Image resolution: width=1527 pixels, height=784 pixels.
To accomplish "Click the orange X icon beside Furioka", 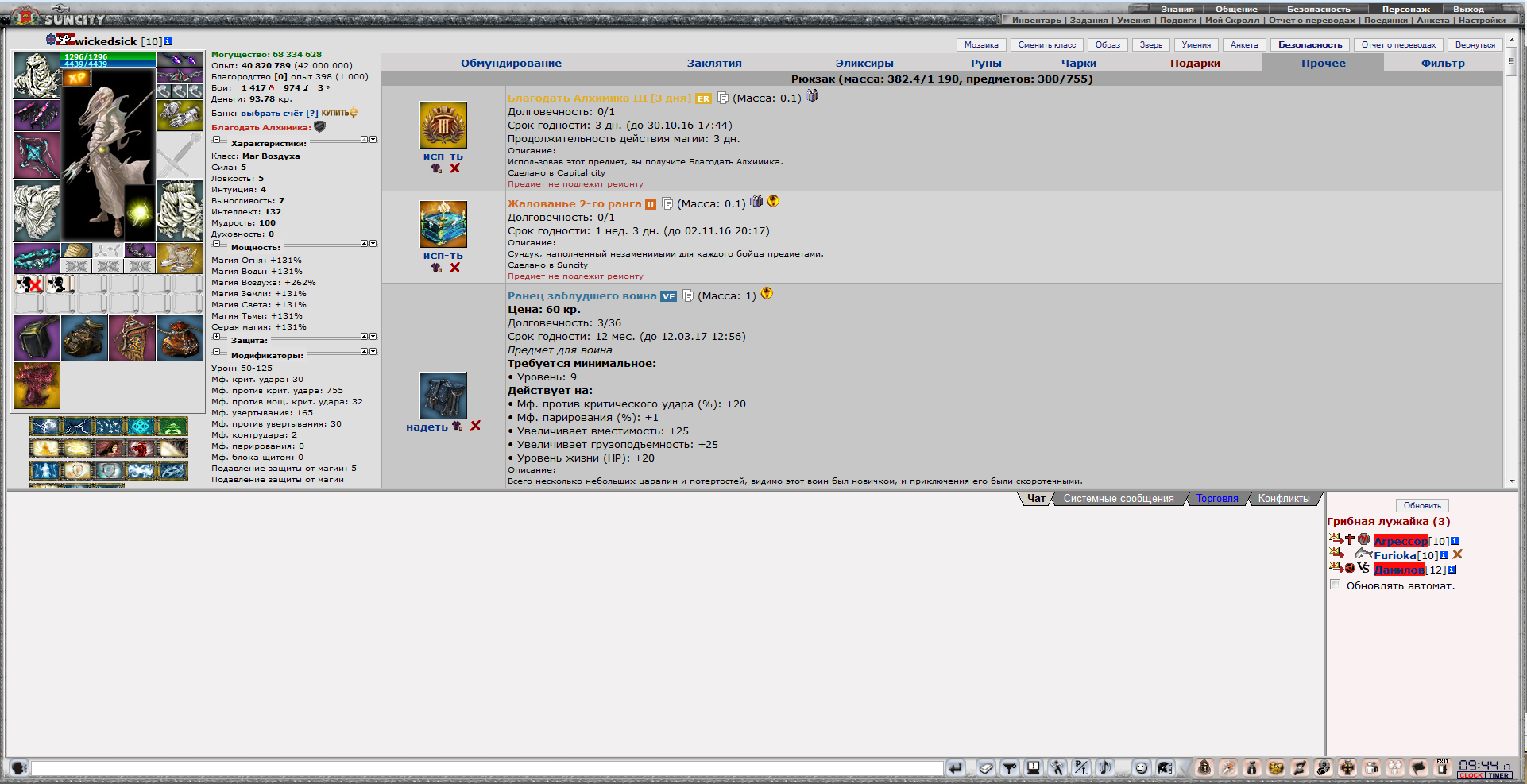I will (1457, 554).
